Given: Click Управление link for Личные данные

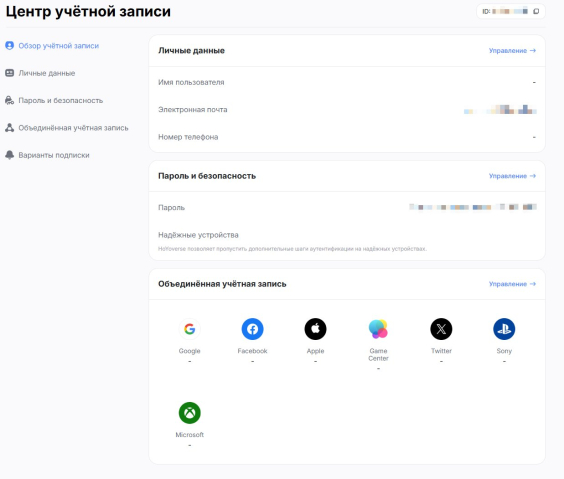Looking at the screenshot, I should point(512,51).
